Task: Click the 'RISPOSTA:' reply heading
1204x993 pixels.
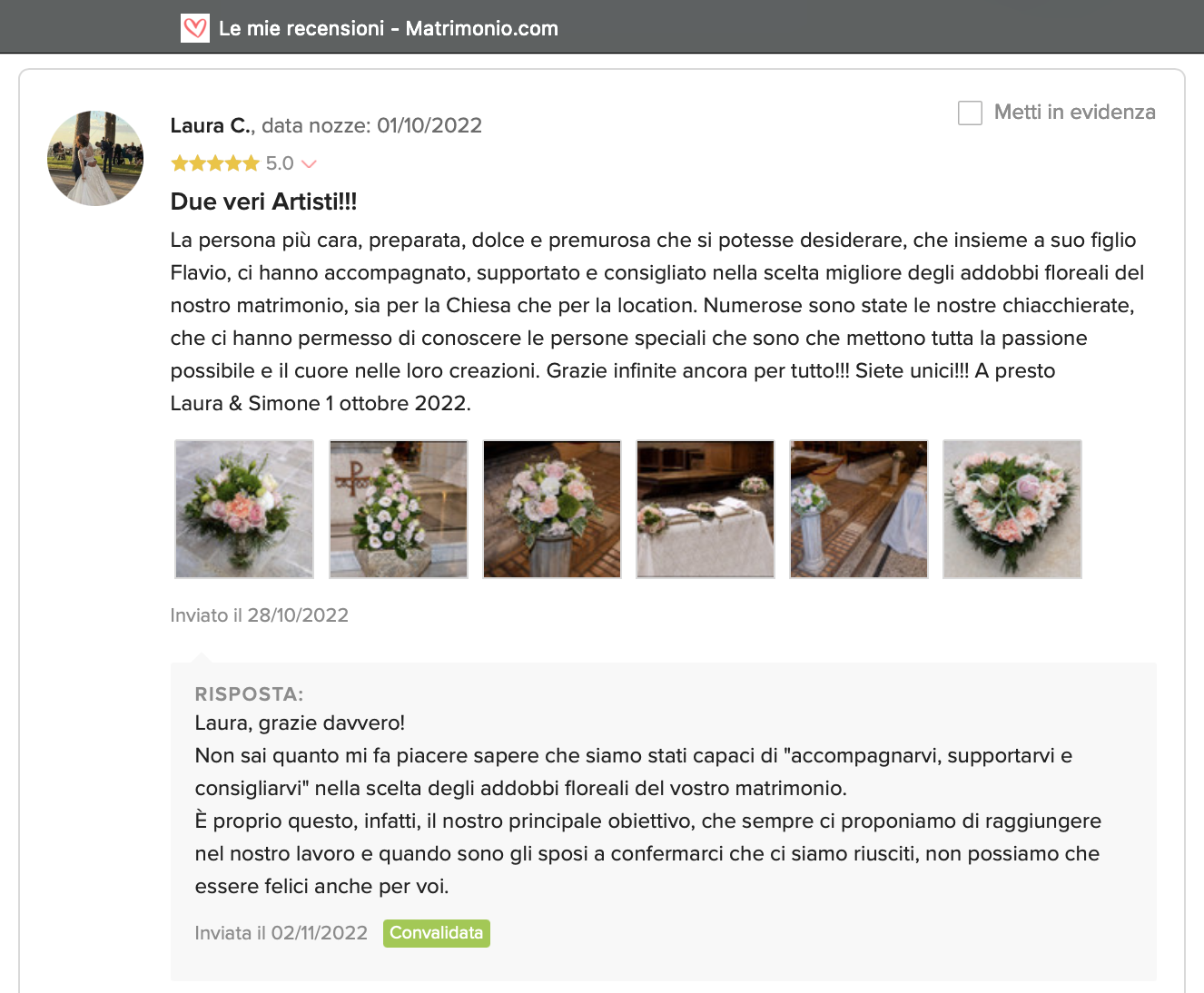Action: (x=249, y=694)
